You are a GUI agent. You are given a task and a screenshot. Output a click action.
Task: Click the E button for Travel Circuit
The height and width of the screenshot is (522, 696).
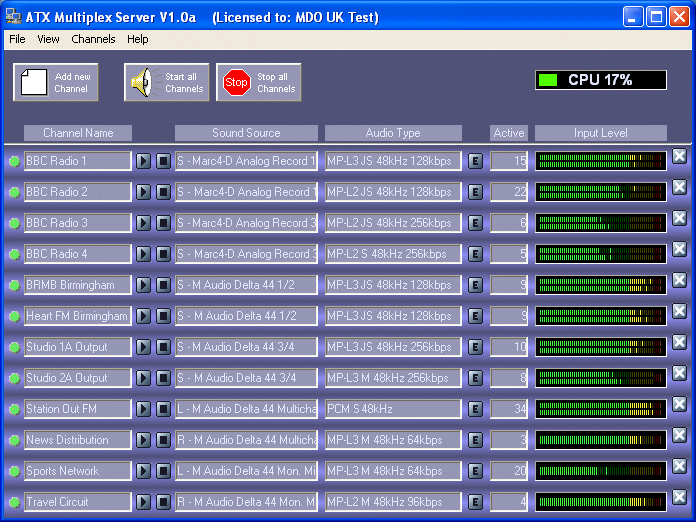(x=475, y=502)
